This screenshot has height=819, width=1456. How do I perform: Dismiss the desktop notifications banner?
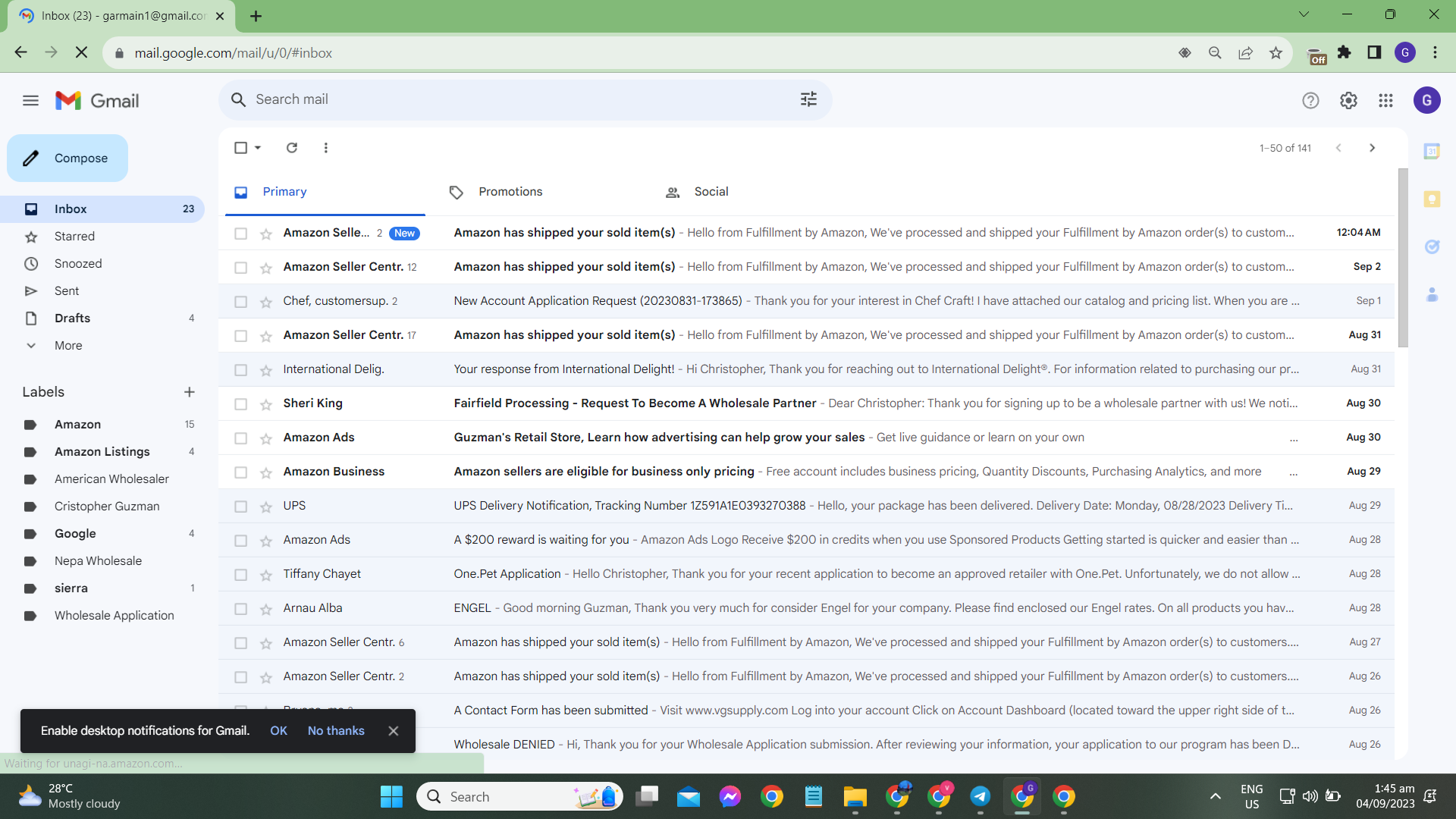393,731
